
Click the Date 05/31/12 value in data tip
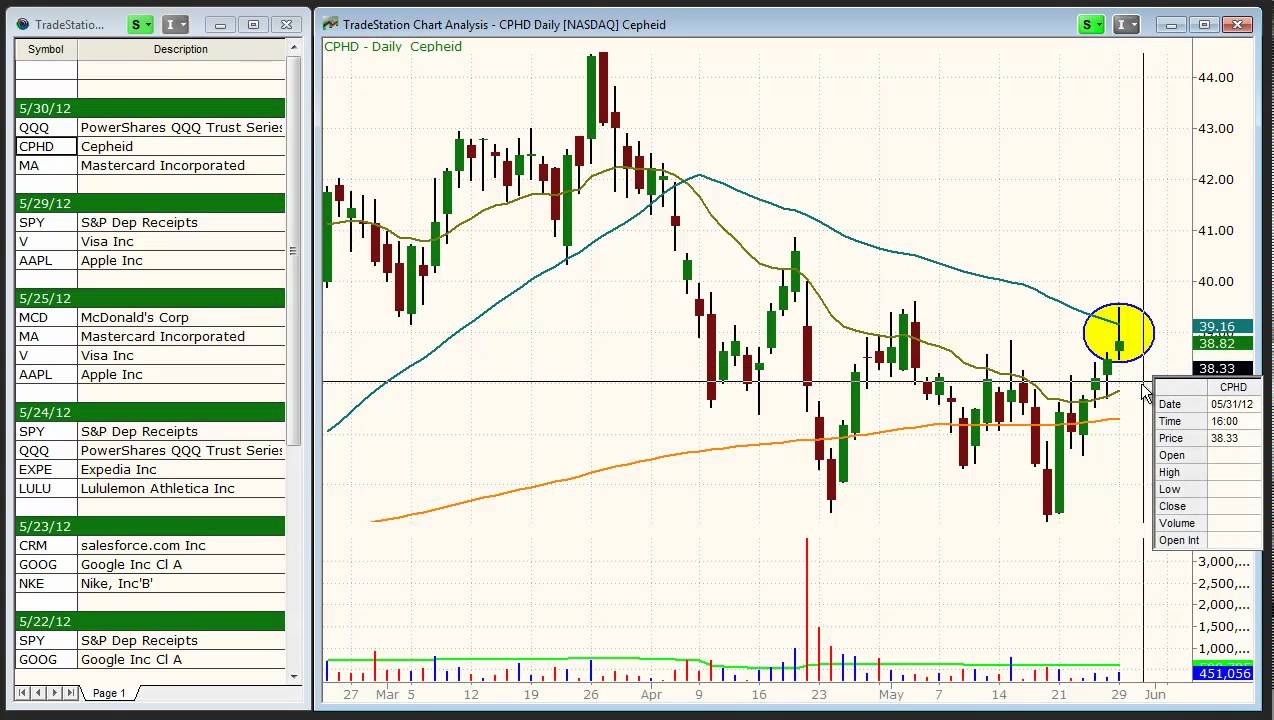[1233, 404]
